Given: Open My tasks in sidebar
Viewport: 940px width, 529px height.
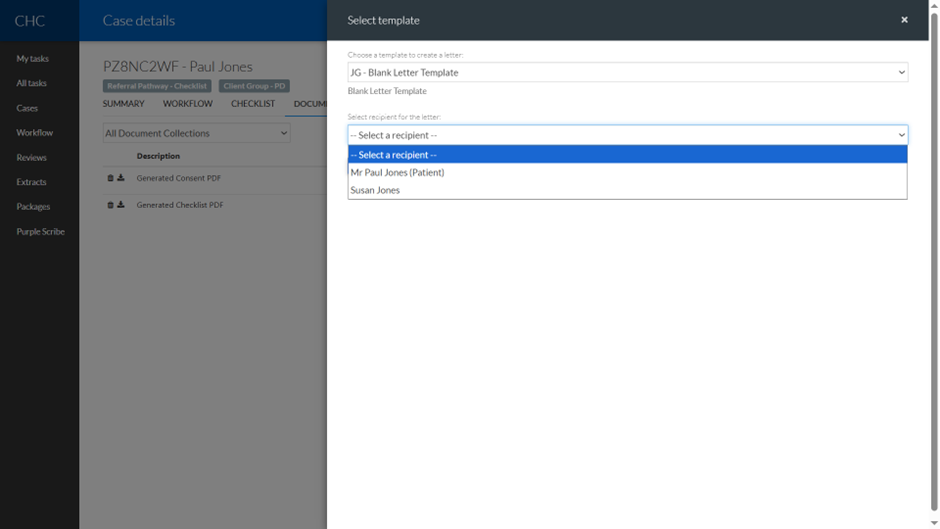Looking at the screenshot, I should [32, 59].
